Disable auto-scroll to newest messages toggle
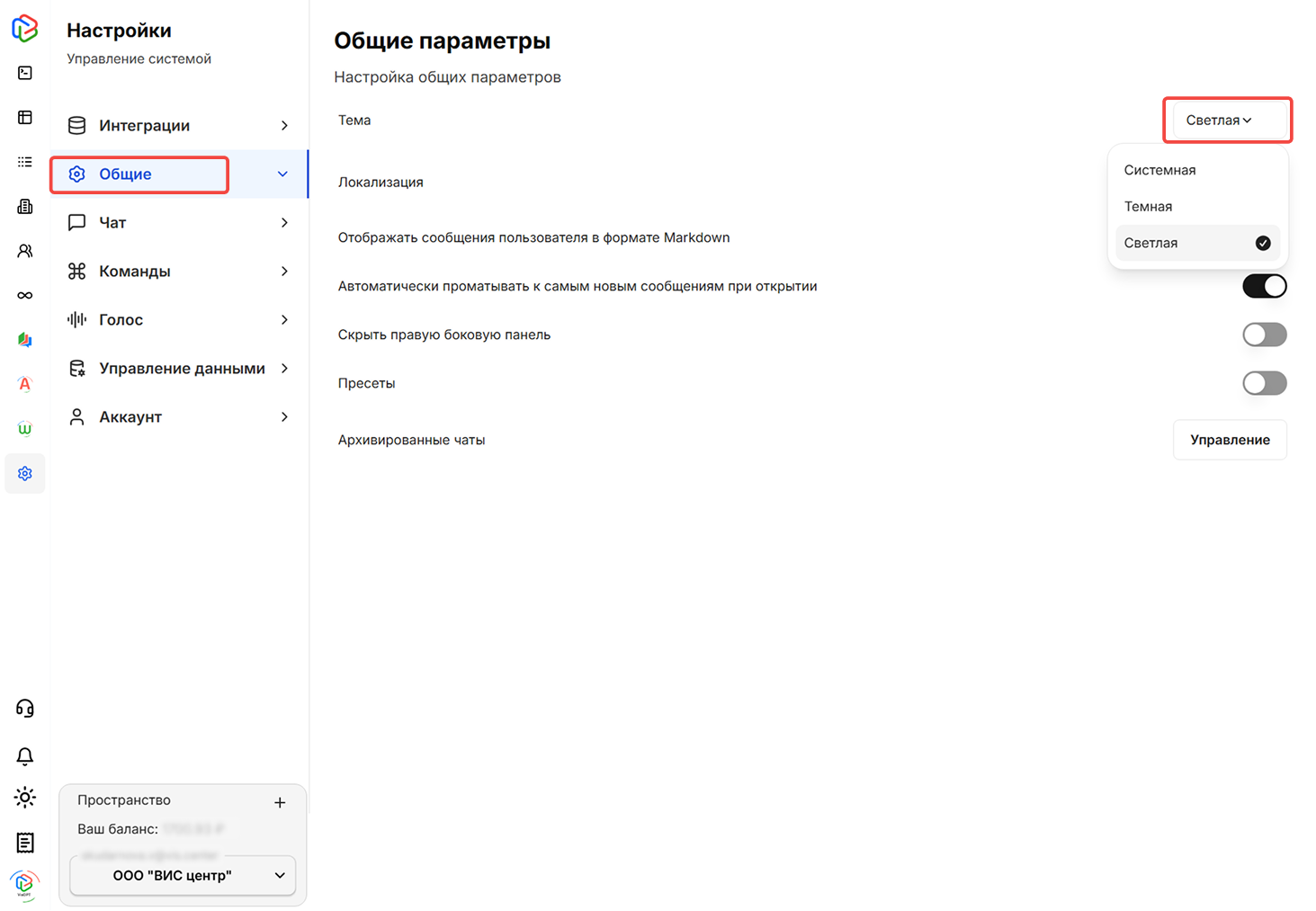The image size is (1316, 911). click(x=1264, y=286)
